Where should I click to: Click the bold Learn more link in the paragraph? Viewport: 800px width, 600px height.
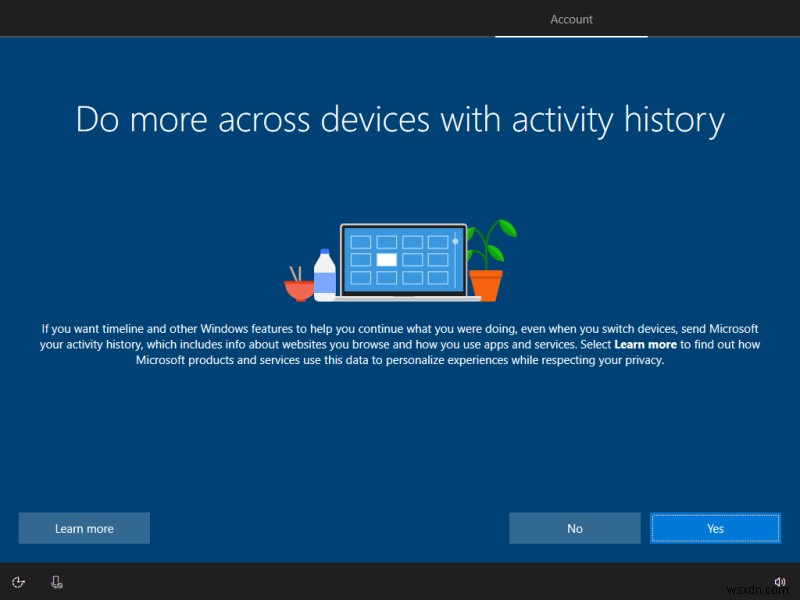pyautogui.click(x=645, y=343)
